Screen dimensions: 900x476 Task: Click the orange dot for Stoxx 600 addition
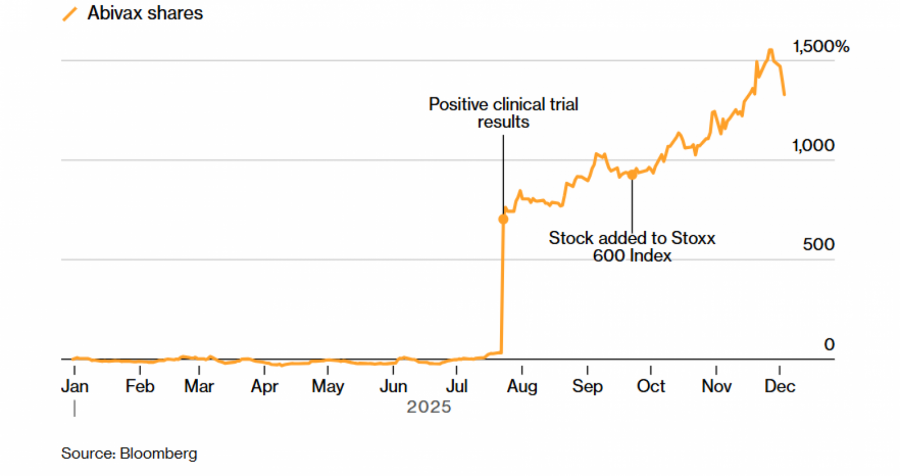coord(632,174)
